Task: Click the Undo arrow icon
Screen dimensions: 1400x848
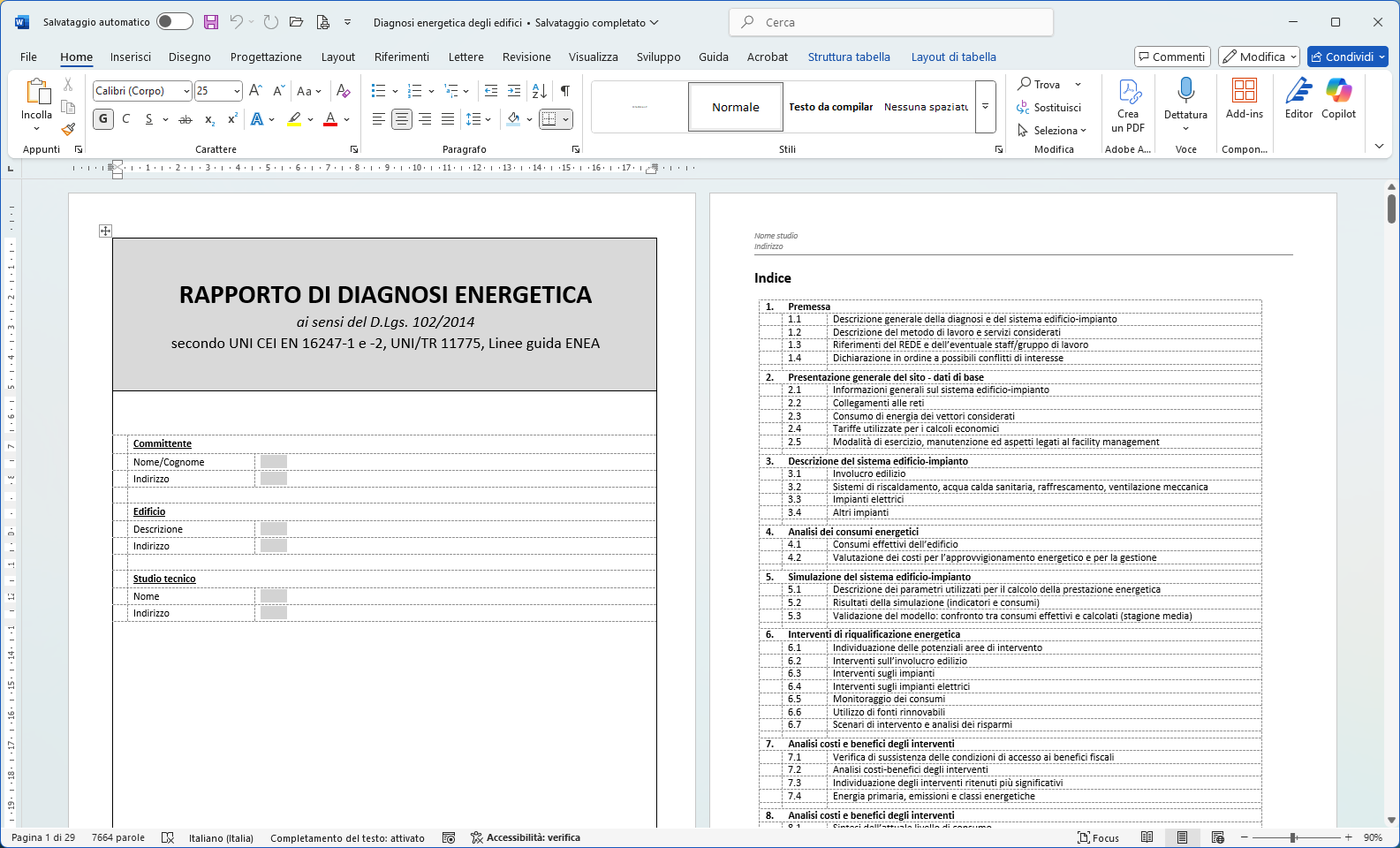Action: (236, 22)
